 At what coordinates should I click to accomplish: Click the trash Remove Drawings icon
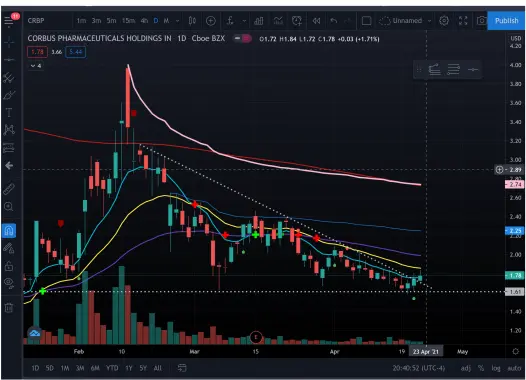coord(9,308)
